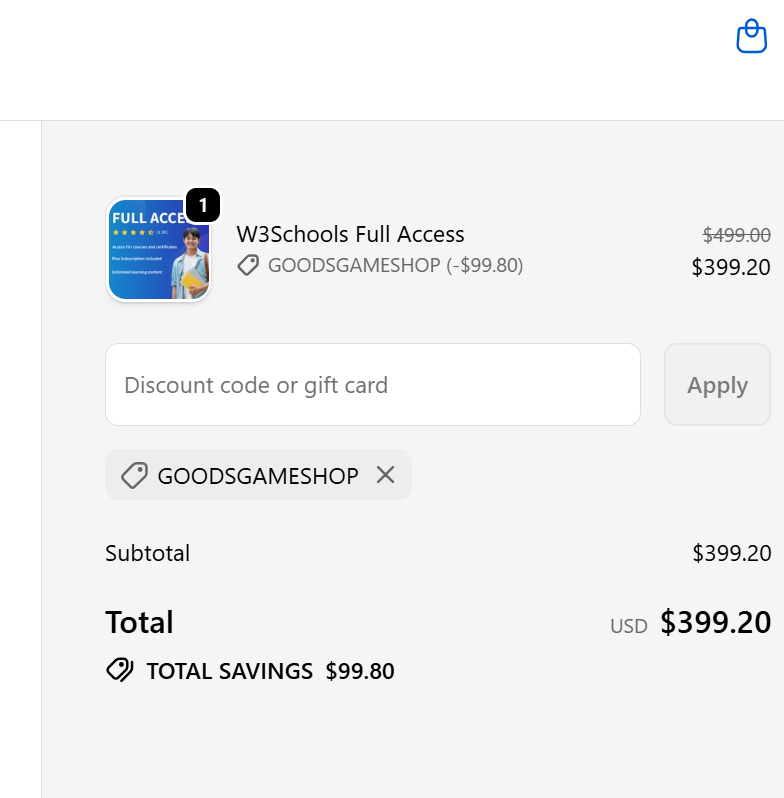
Task: Click the quantity badge on product image
Action: [x=203, y=206]
